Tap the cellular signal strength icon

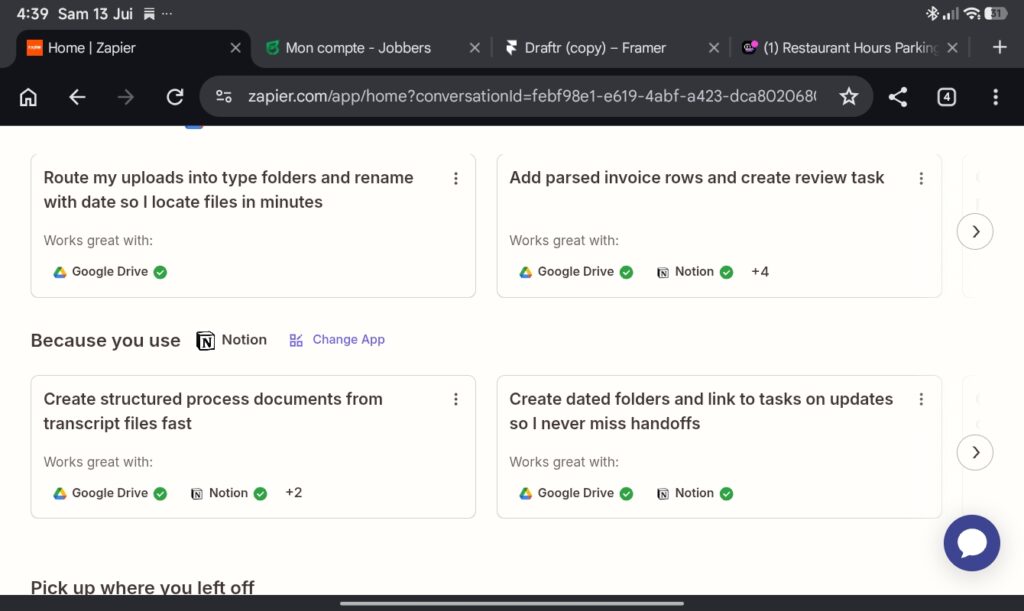tap(950, 13)
